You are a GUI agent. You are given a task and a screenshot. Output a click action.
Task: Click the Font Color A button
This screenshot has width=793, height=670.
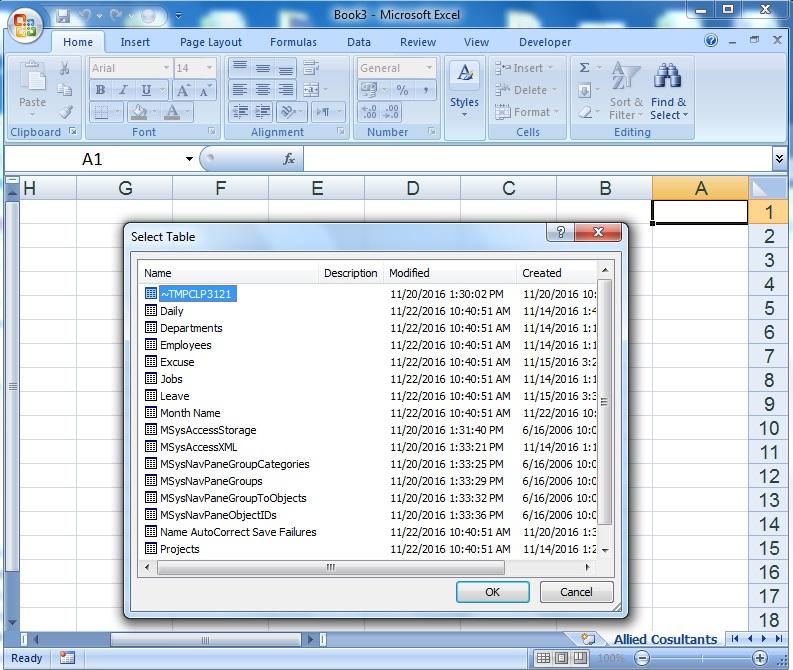[x=172, y=112]
